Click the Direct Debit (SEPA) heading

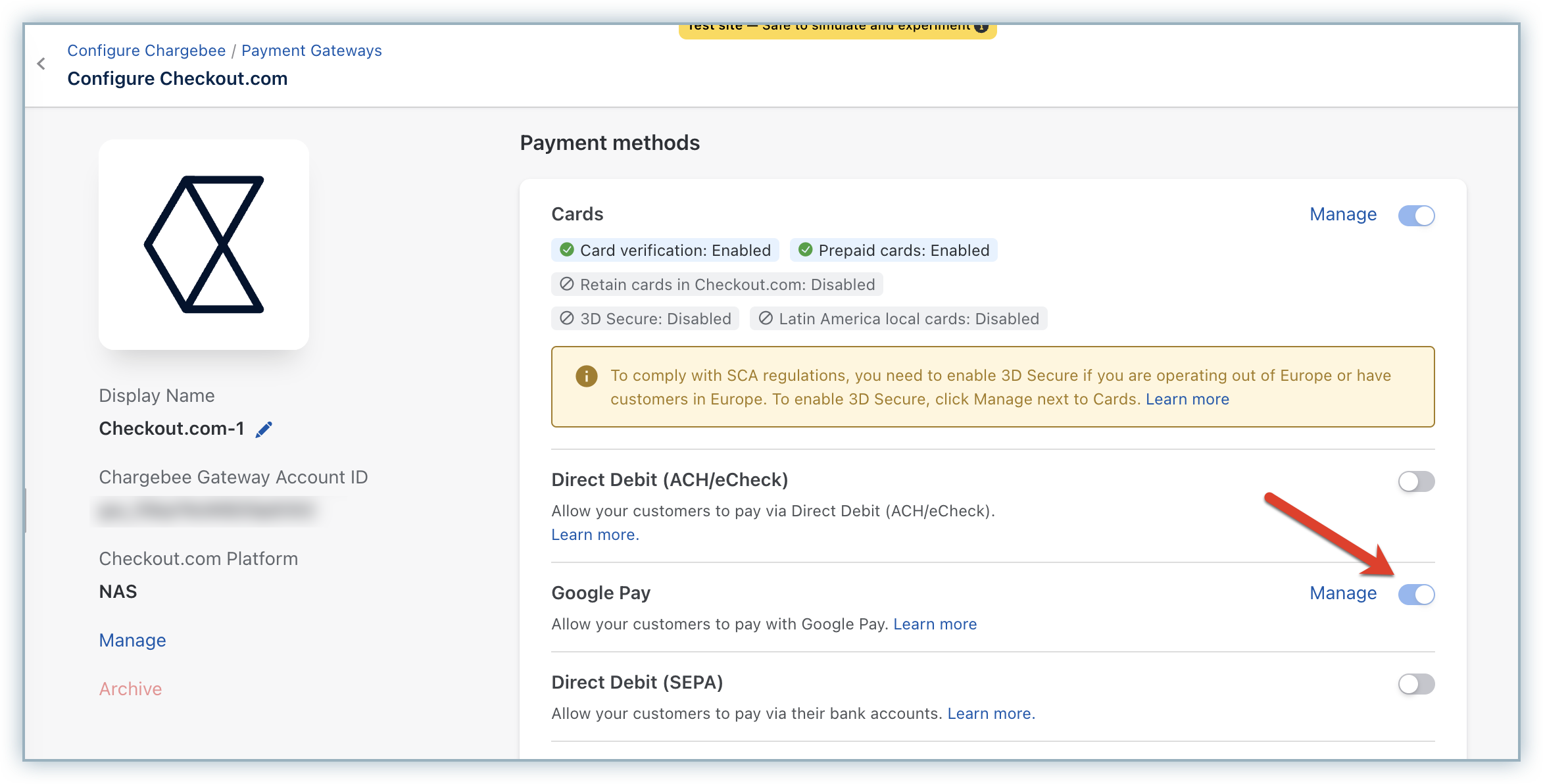point(637,683)
